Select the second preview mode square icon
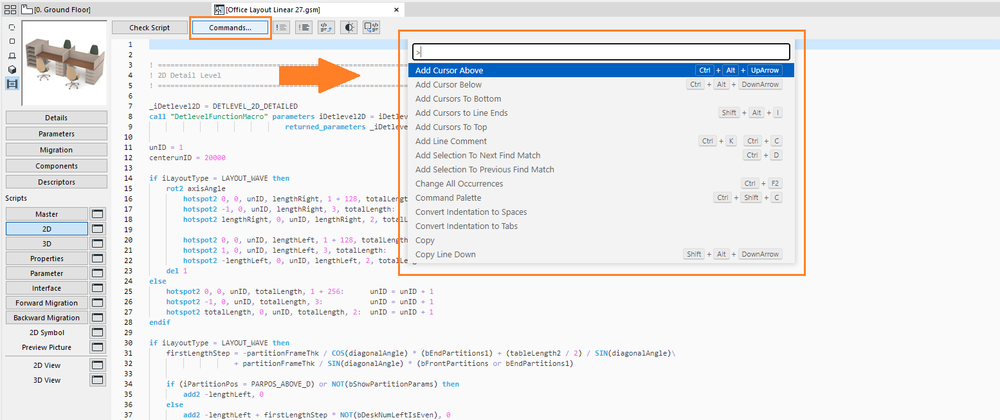Screen dimensions: 1000x420 point(12,41)
